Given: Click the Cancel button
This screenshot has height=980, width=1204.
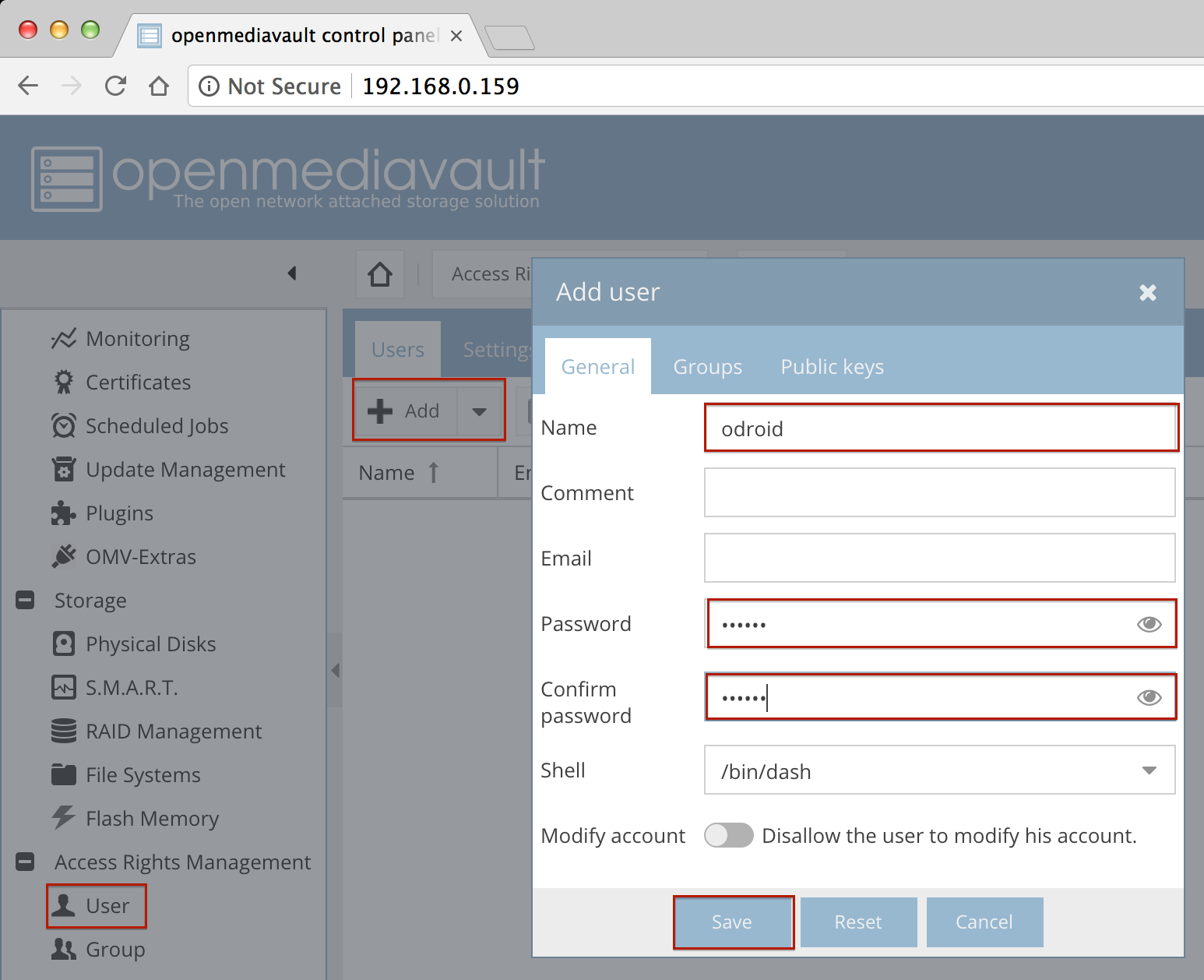Looking at the screenshot, I should click(984, 922).
